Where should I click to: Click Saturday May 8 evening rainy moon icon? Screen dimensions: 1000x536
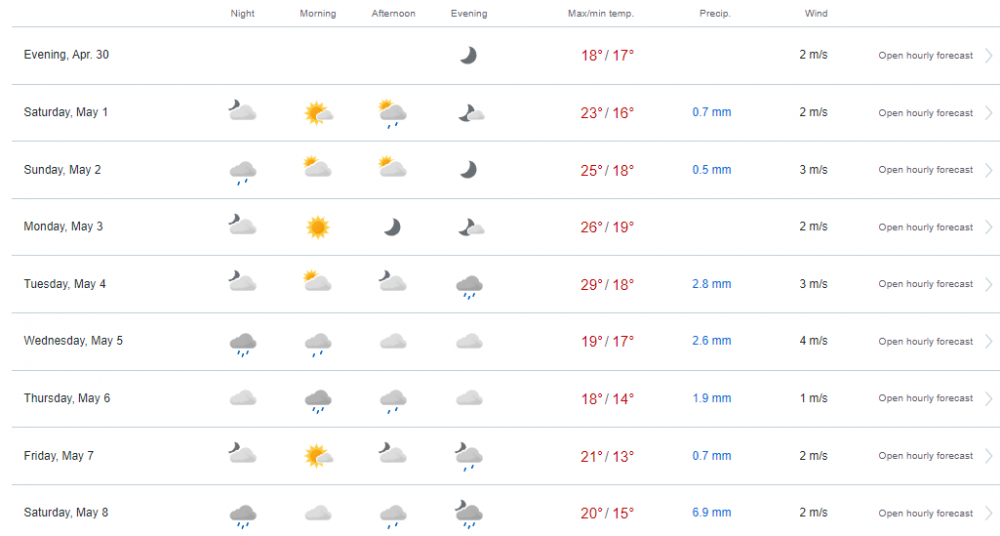468,513
